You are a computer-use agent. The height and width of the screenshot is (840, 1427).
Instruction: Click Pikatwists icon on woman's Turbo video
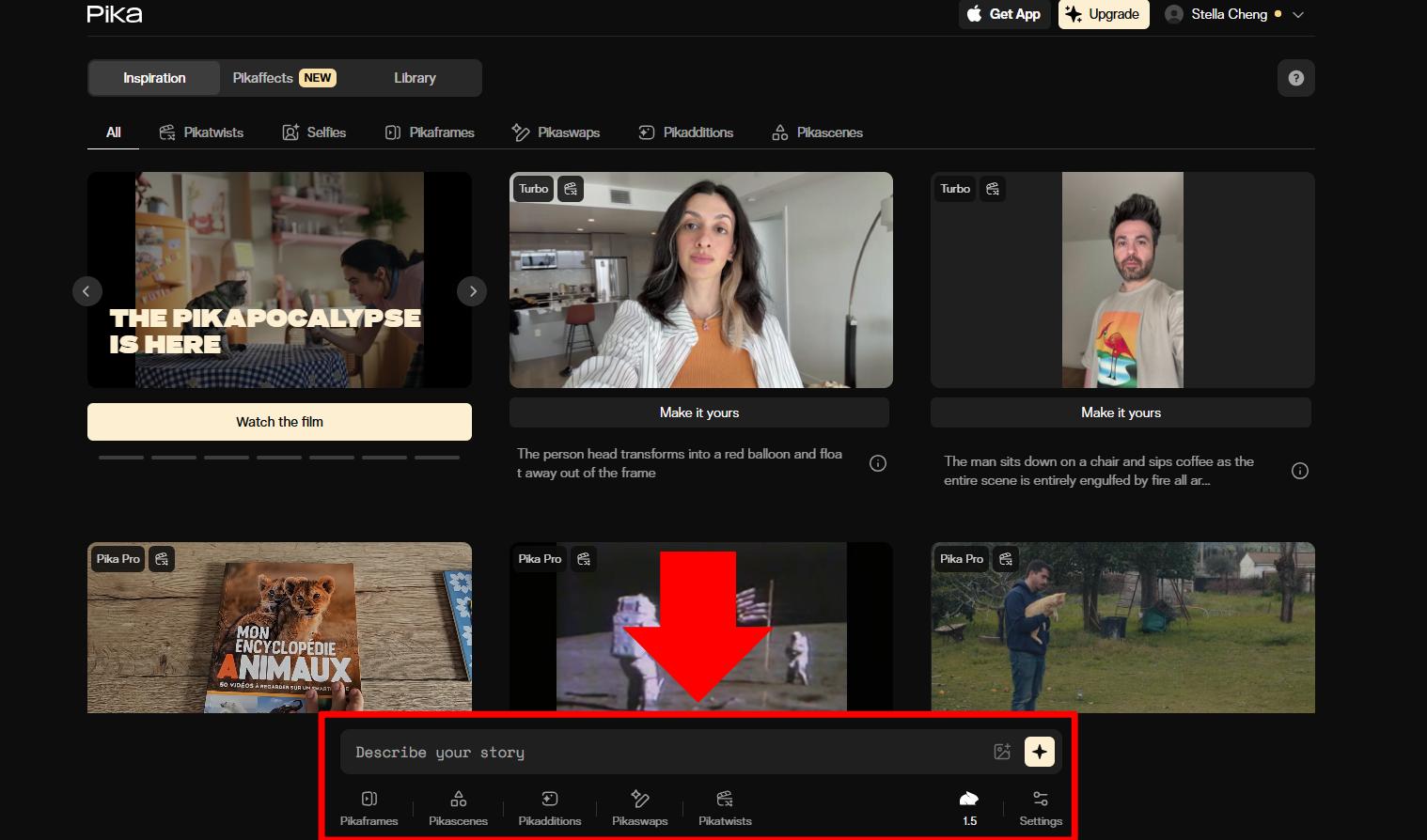coord(571,189)
